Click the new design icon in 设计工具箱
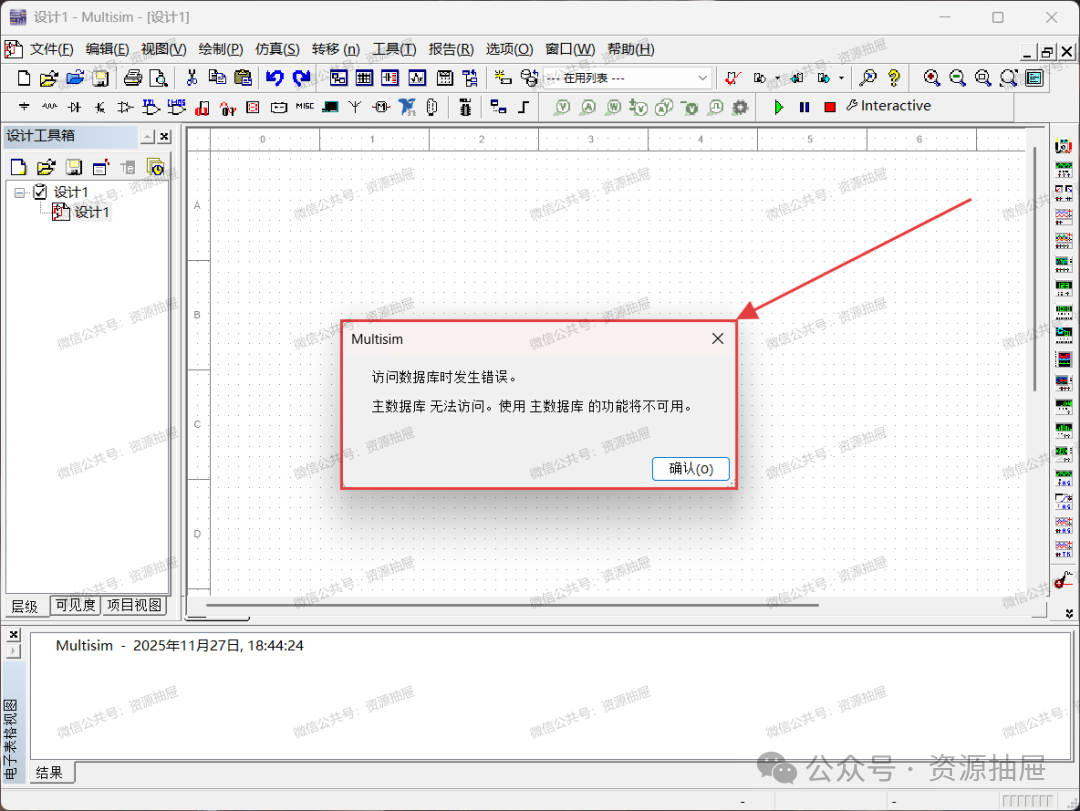 tap(19, 167)
